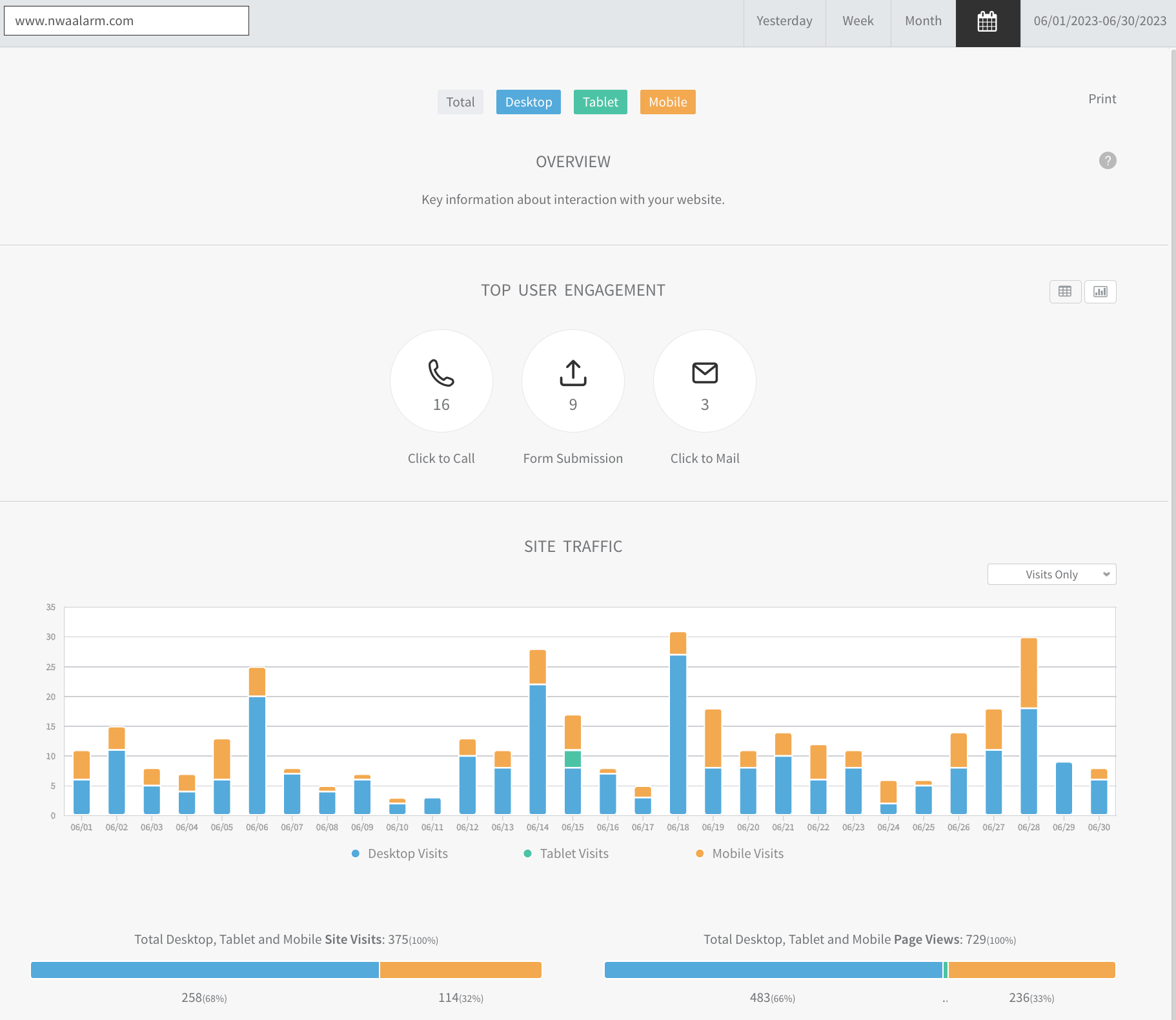Click the Print link
Screen dimensions: 1176x1020
[x=1102, y=99]
